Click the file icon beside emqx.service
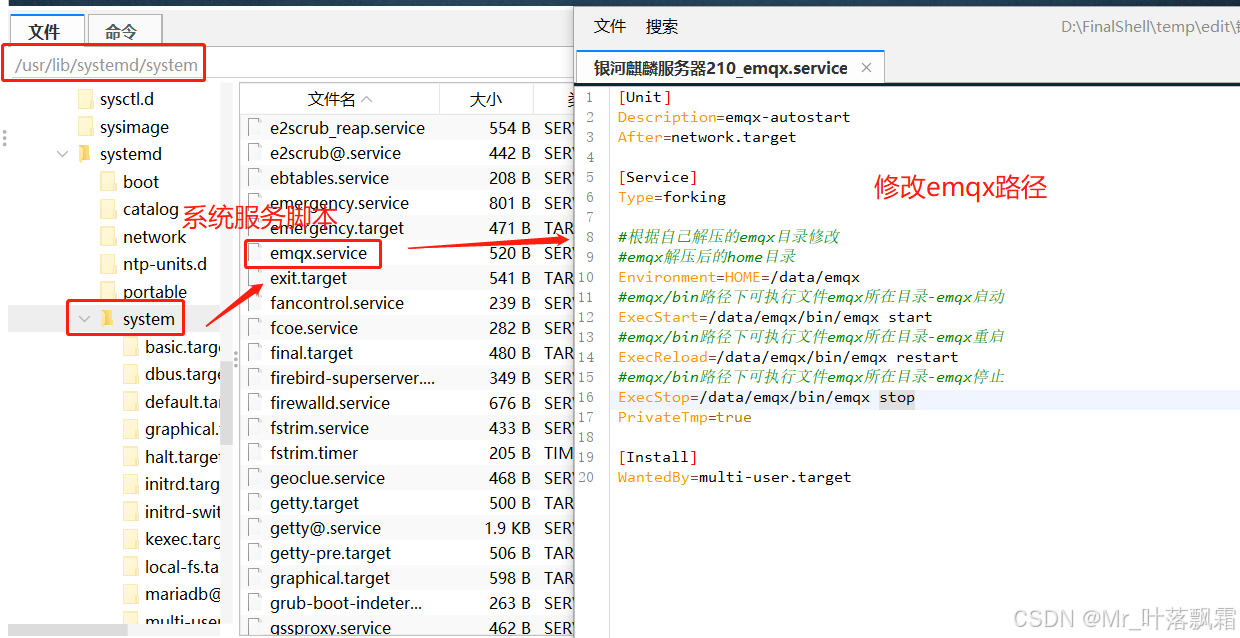Image resolution: width=1240 pixels, height=638 pixels. pos(257,253)
